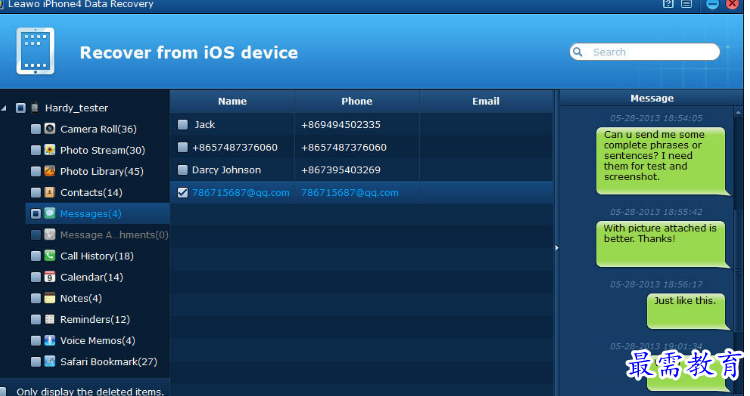Screen dimensions: 750x396
Task: Sort by the Phone column header
Action: [x=357, y=101]
